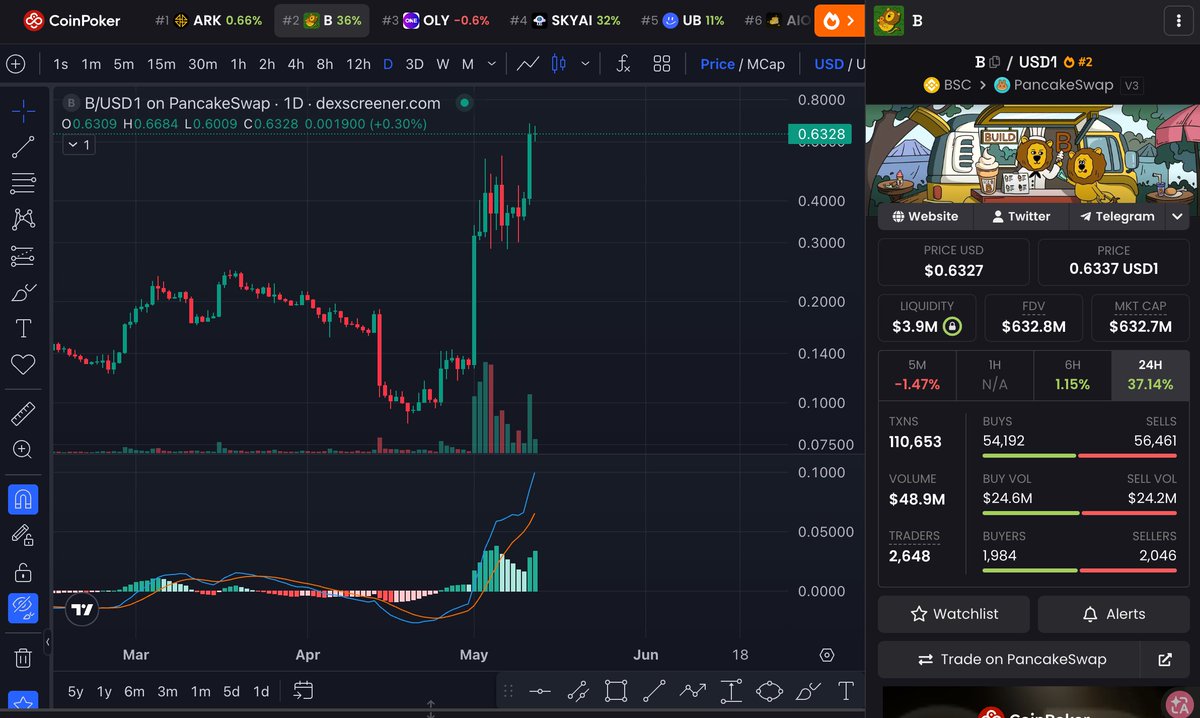Select the trend line drawing tool

pos(23,148)
